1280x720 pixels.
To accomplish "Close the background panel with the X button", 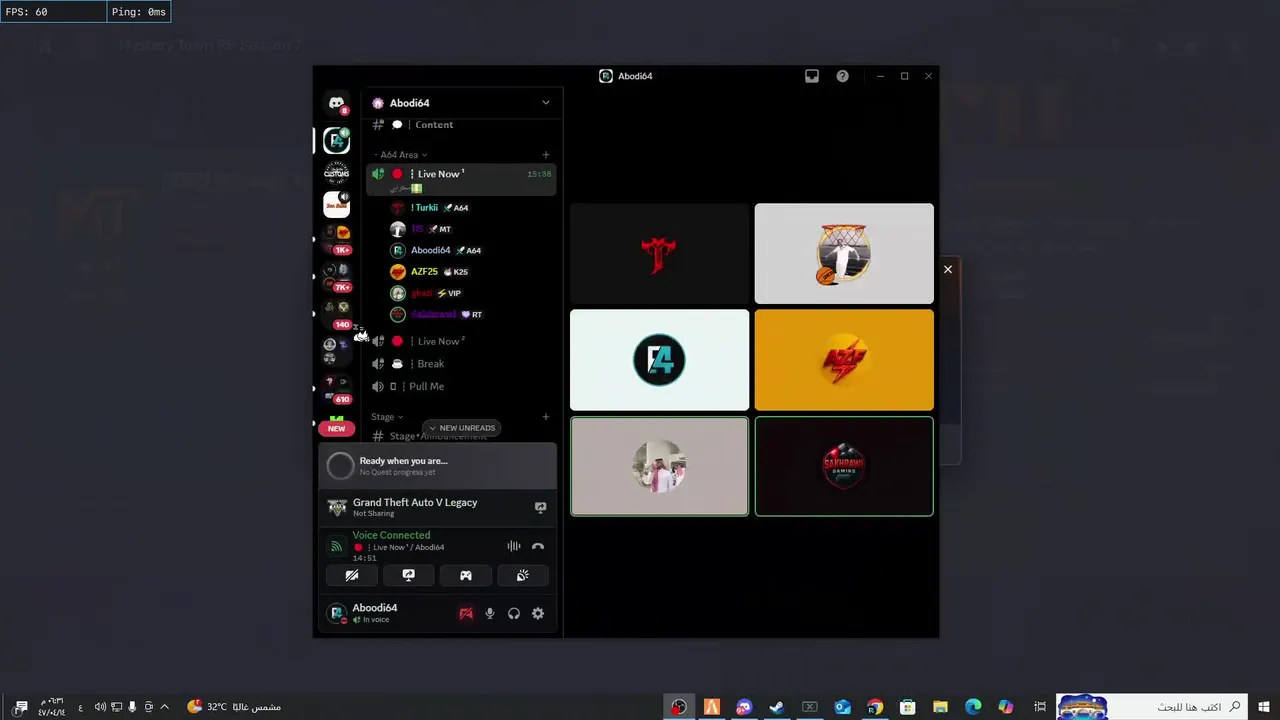I will pos(948,269).
